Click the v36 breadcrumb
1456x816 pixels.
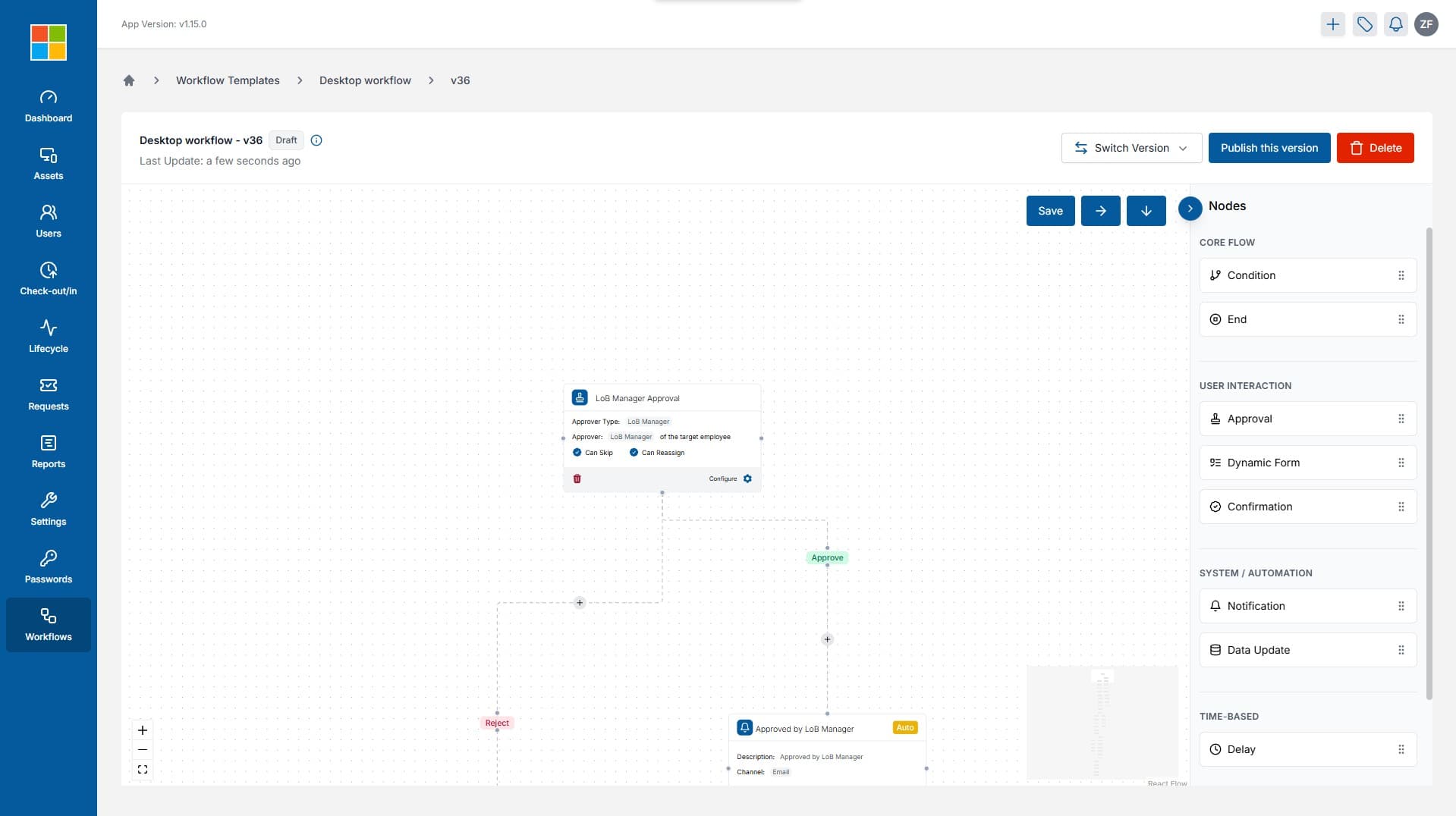[x=461, y=80]
